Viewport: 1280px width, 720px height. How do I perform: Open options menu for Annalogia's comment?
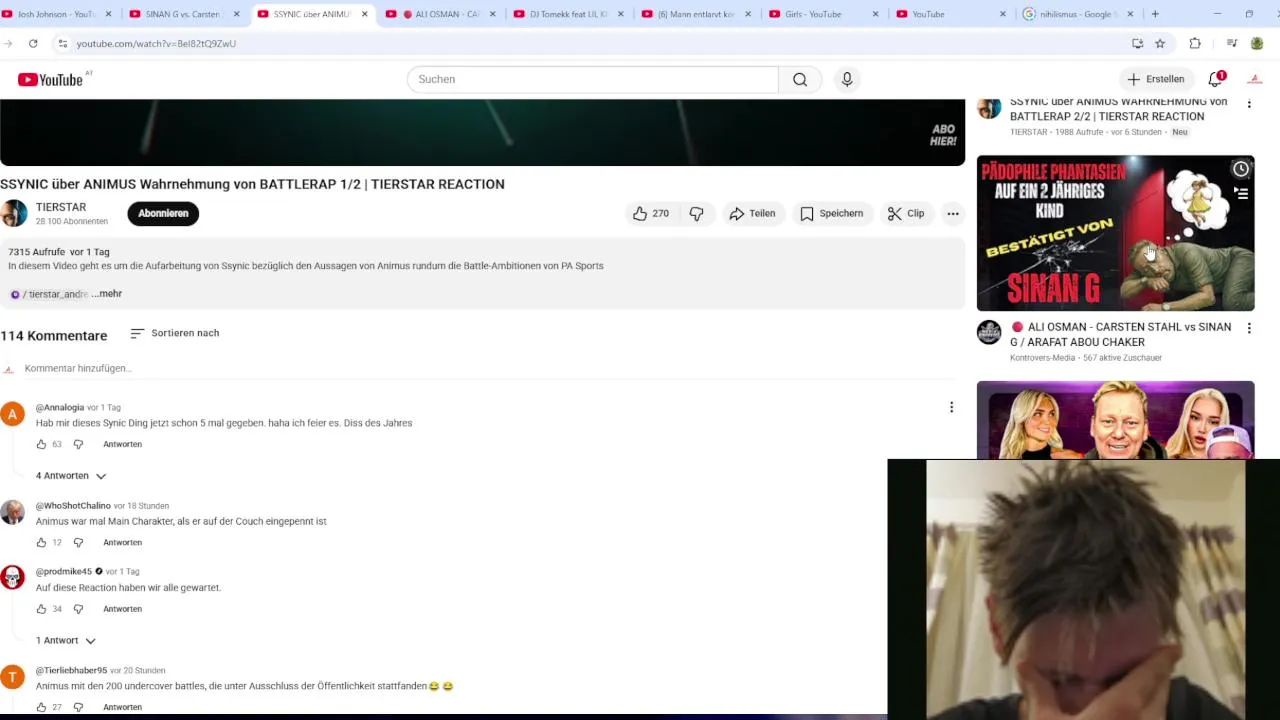point(951,407)
